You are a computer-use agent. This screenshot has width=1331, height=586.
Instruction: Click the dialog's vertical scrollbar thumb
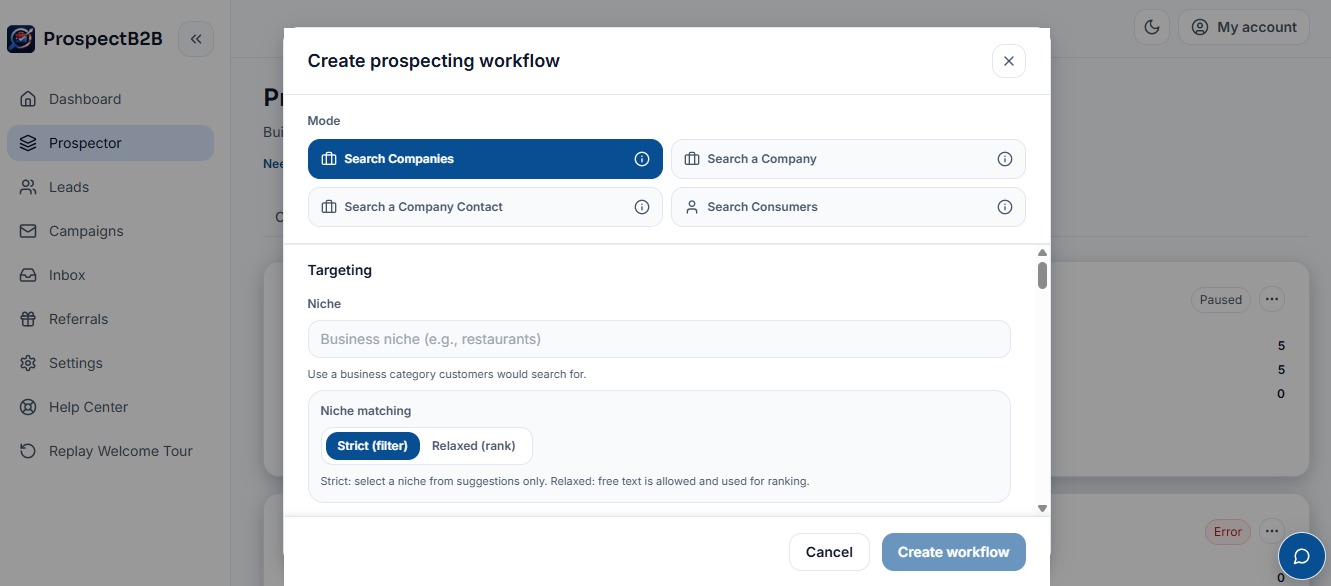(1042, 275)
